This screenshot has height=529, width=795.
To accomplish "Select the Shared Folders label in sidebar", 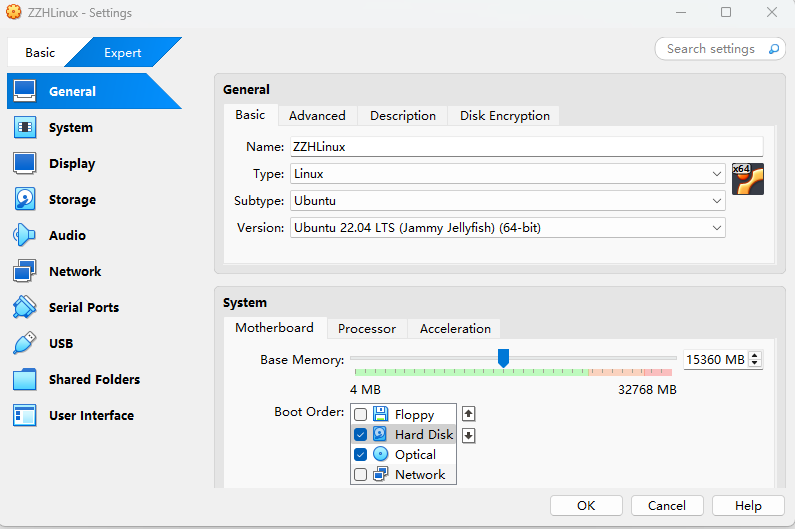I will tap(94, 379).
